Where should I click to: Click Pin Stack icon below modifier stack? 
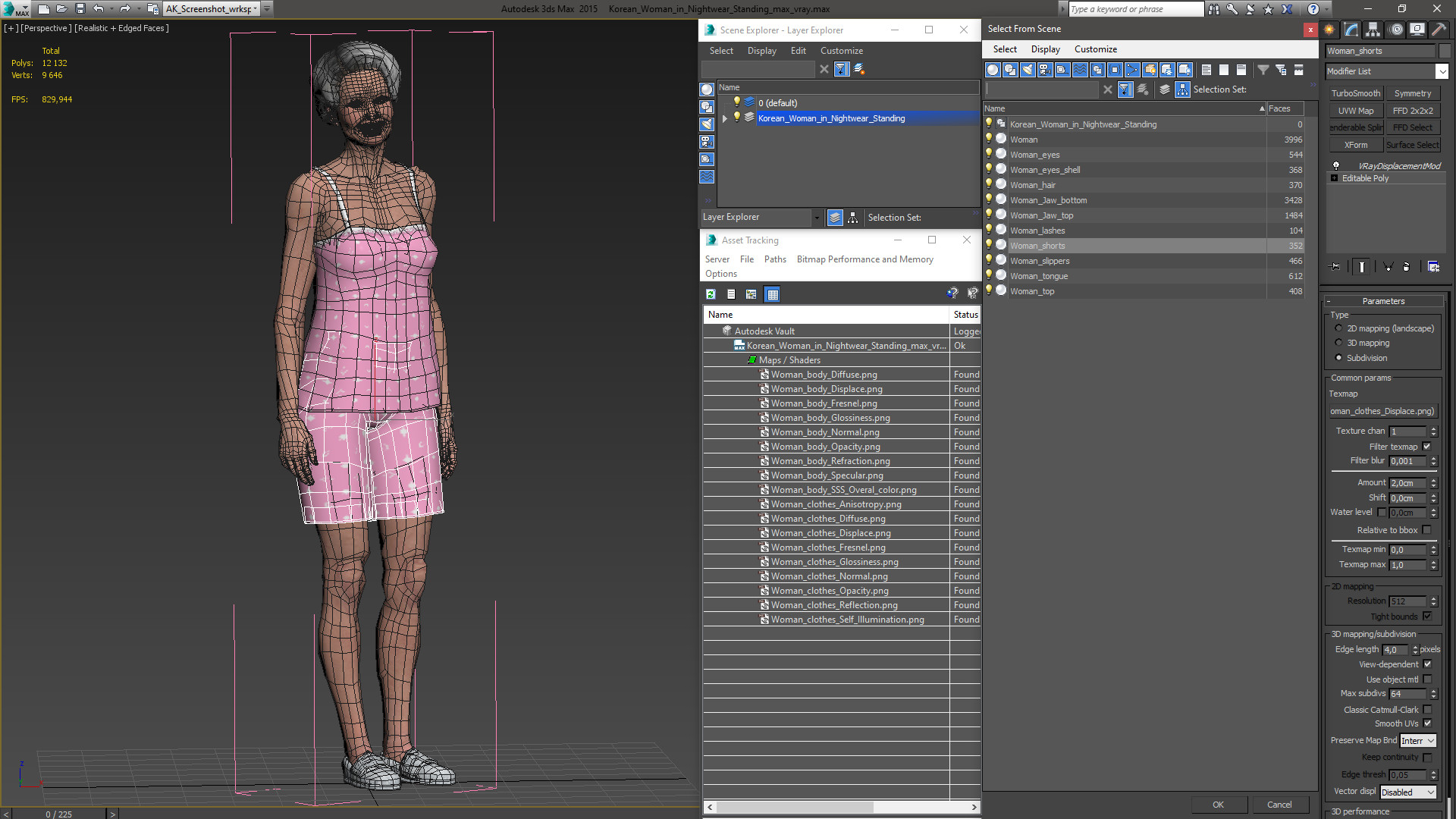pyautogui.click(x=1335, y=267)
